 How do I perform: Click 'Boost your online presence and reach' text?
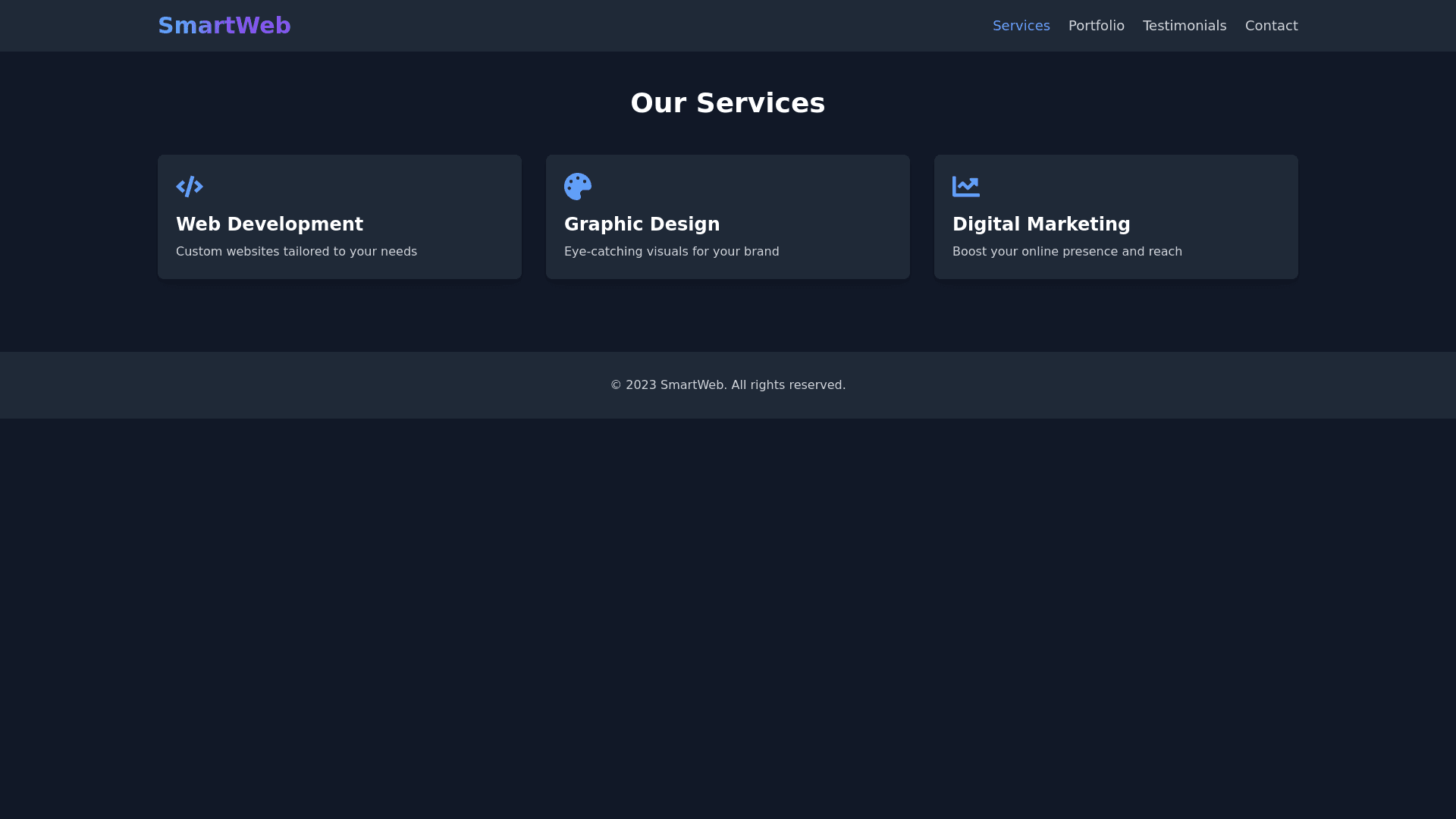(x=1066, y=252)
